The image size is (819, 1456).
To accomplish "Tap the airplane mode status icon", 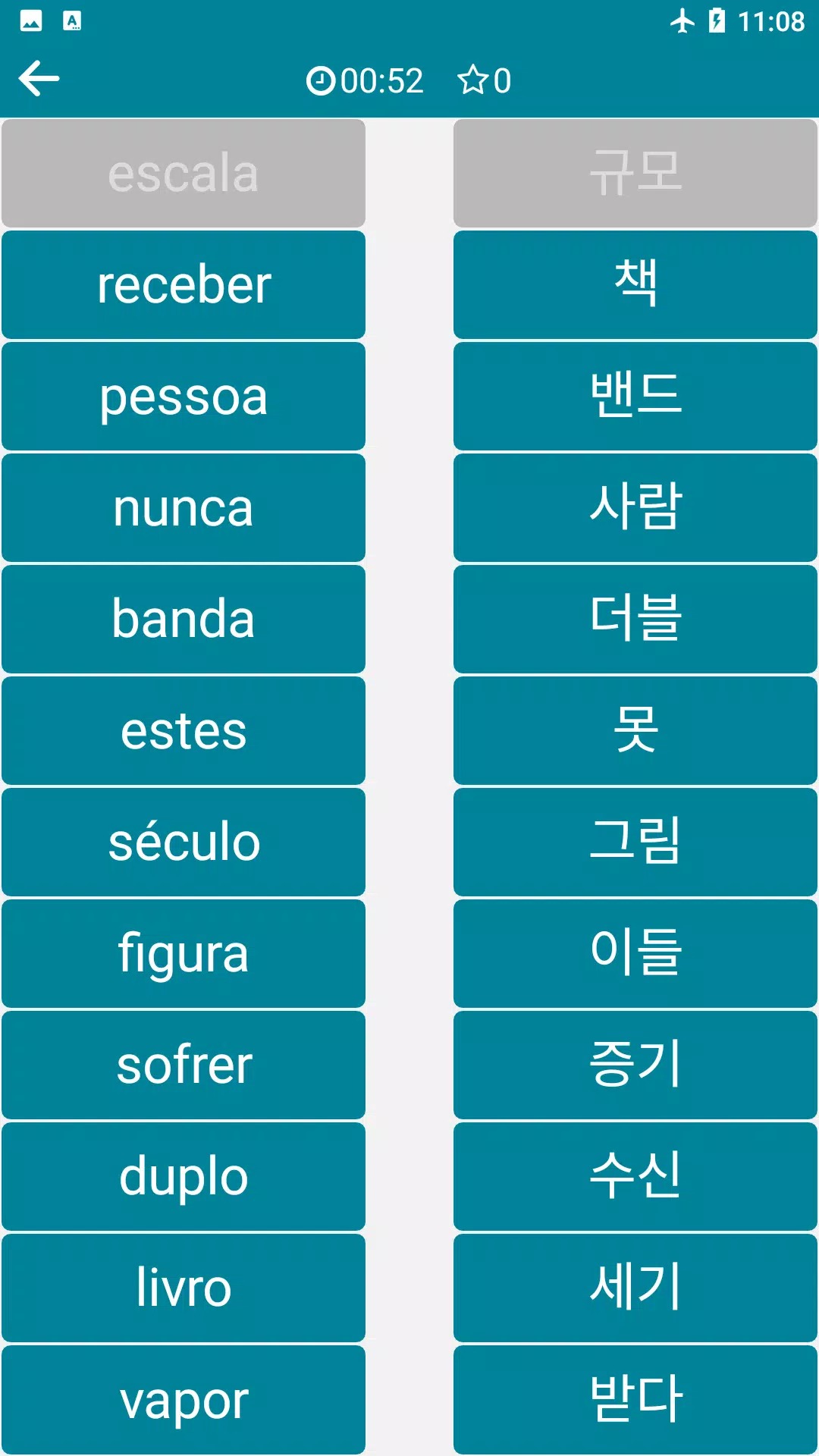I will pyautogui.click(x=682, y=21).
